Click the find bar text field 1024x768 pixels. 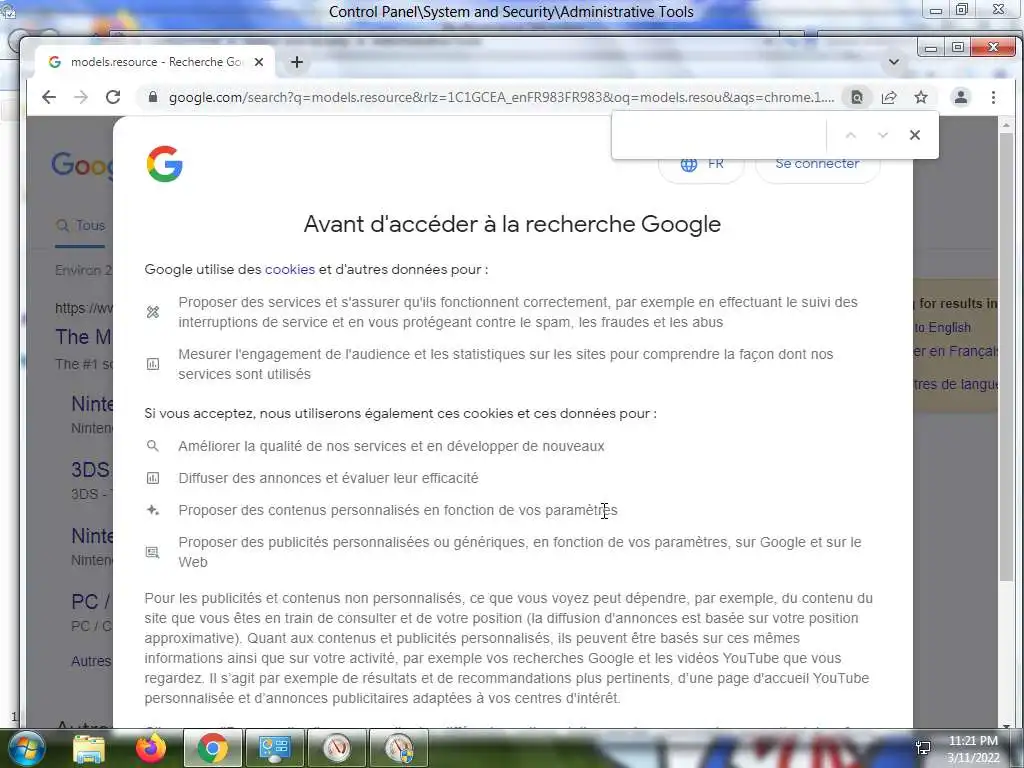(x=719, y=135)
